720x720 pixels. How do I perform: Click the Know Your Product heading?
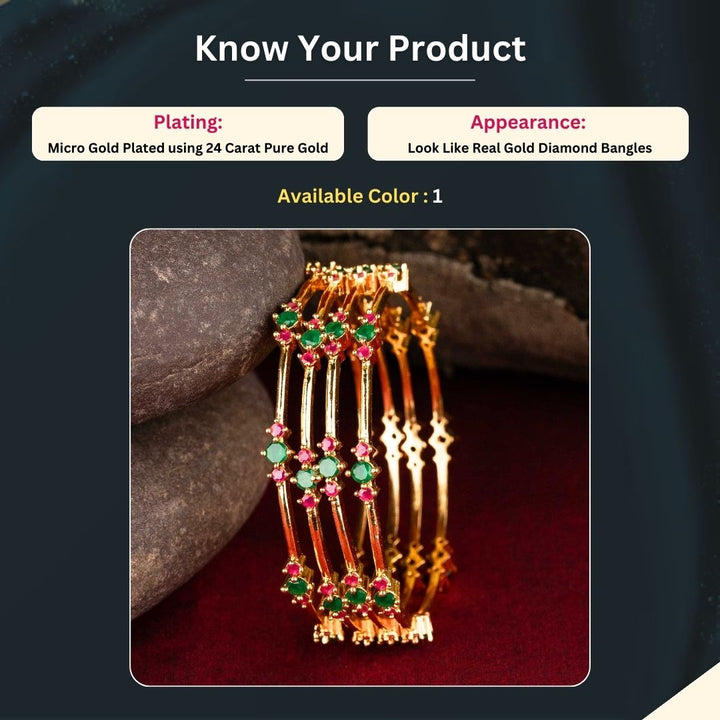click(360, 48)
